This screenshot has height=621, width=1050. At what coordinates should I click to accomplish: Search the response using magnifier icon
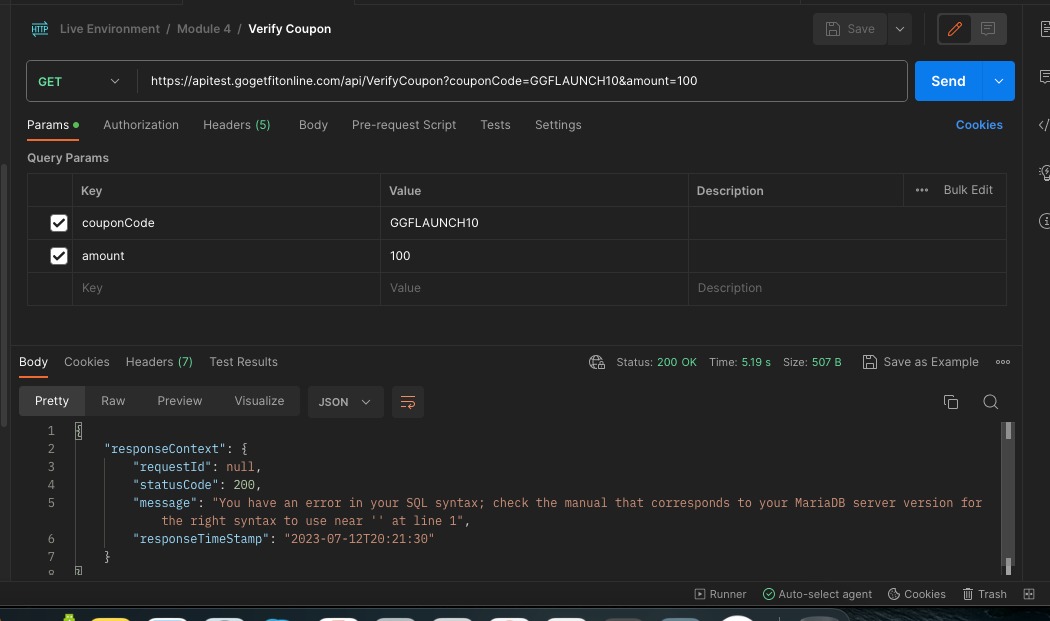(x=990, y=402)
